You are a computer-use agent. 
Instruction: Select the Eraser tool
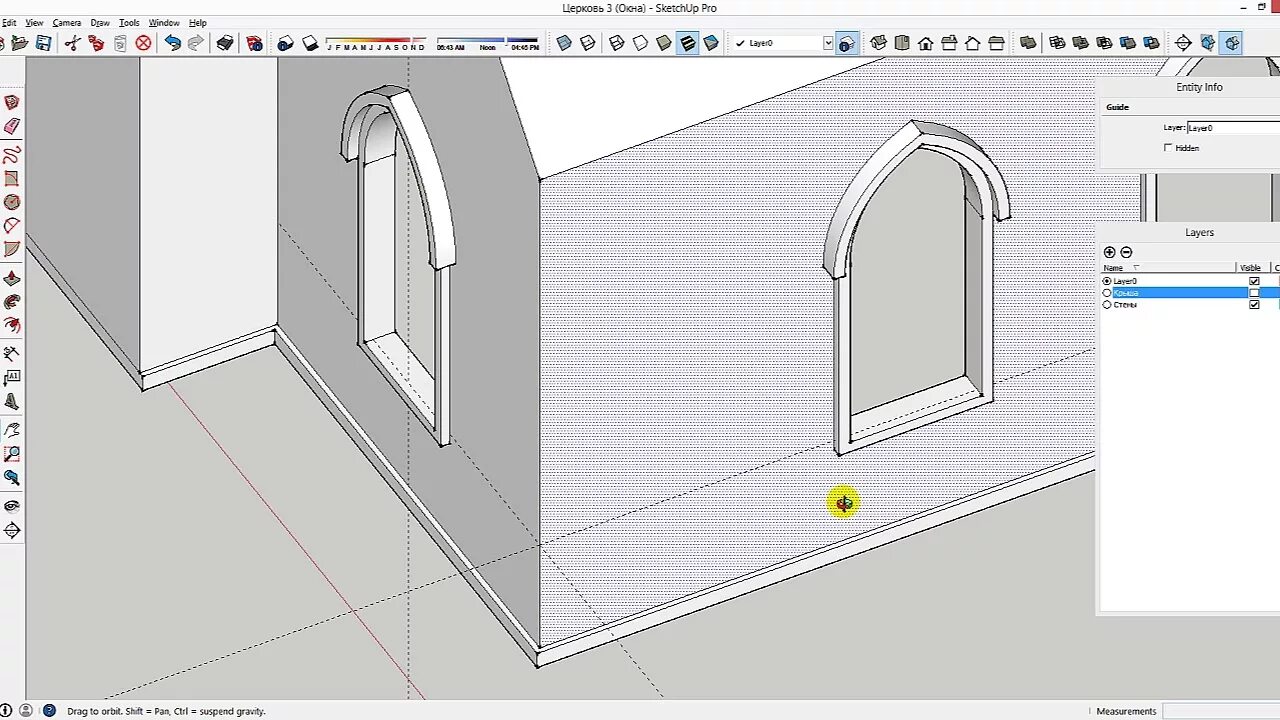pos(12,127)
